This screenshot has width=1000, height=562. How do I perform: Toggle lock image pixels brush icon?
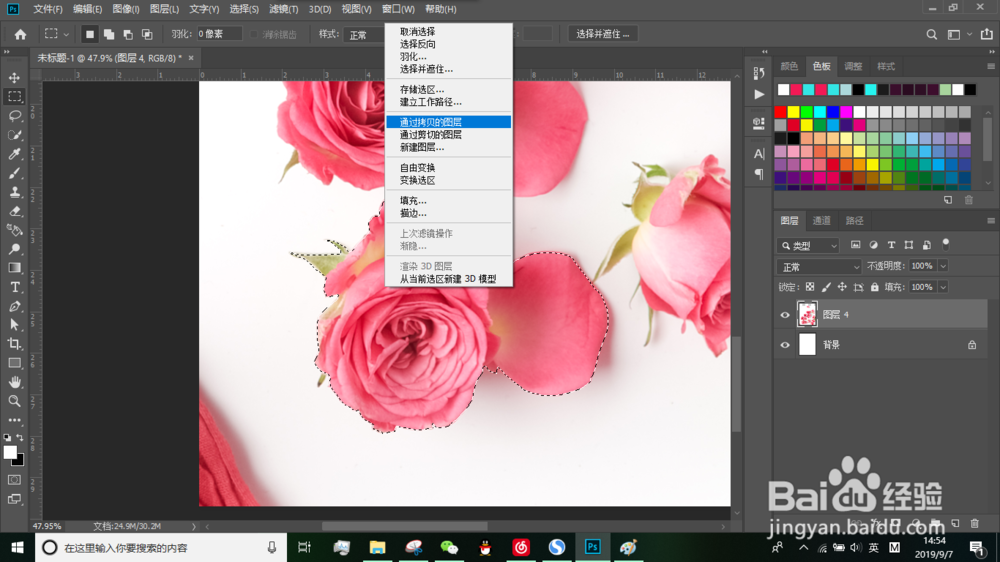pyautogui.click(x=826, y=287)
